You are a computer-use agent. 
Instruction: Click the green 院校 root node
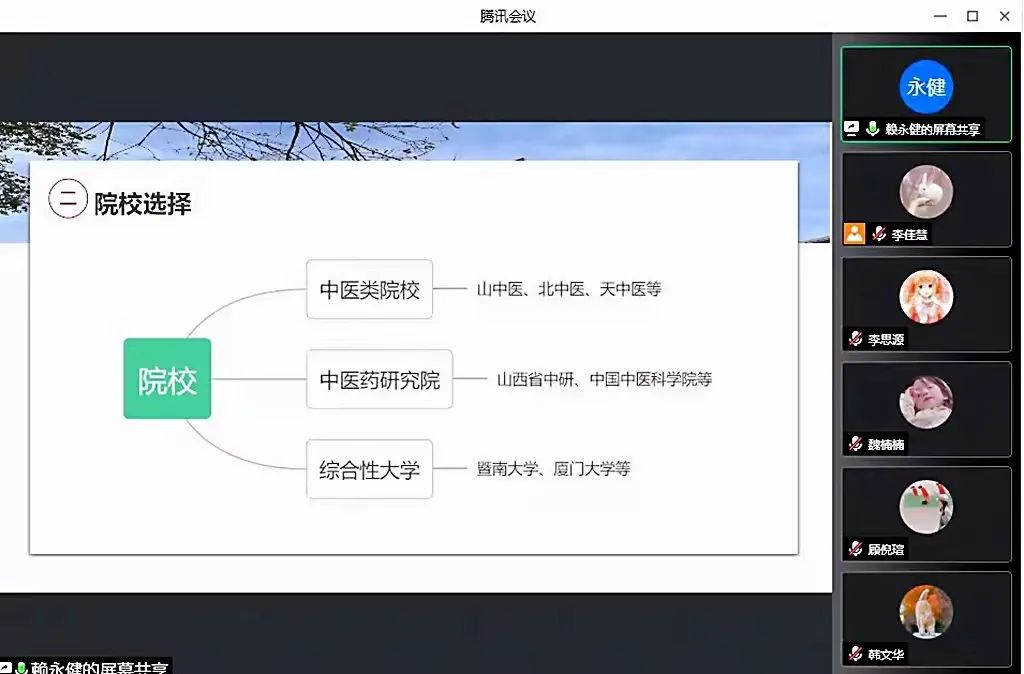167,379
